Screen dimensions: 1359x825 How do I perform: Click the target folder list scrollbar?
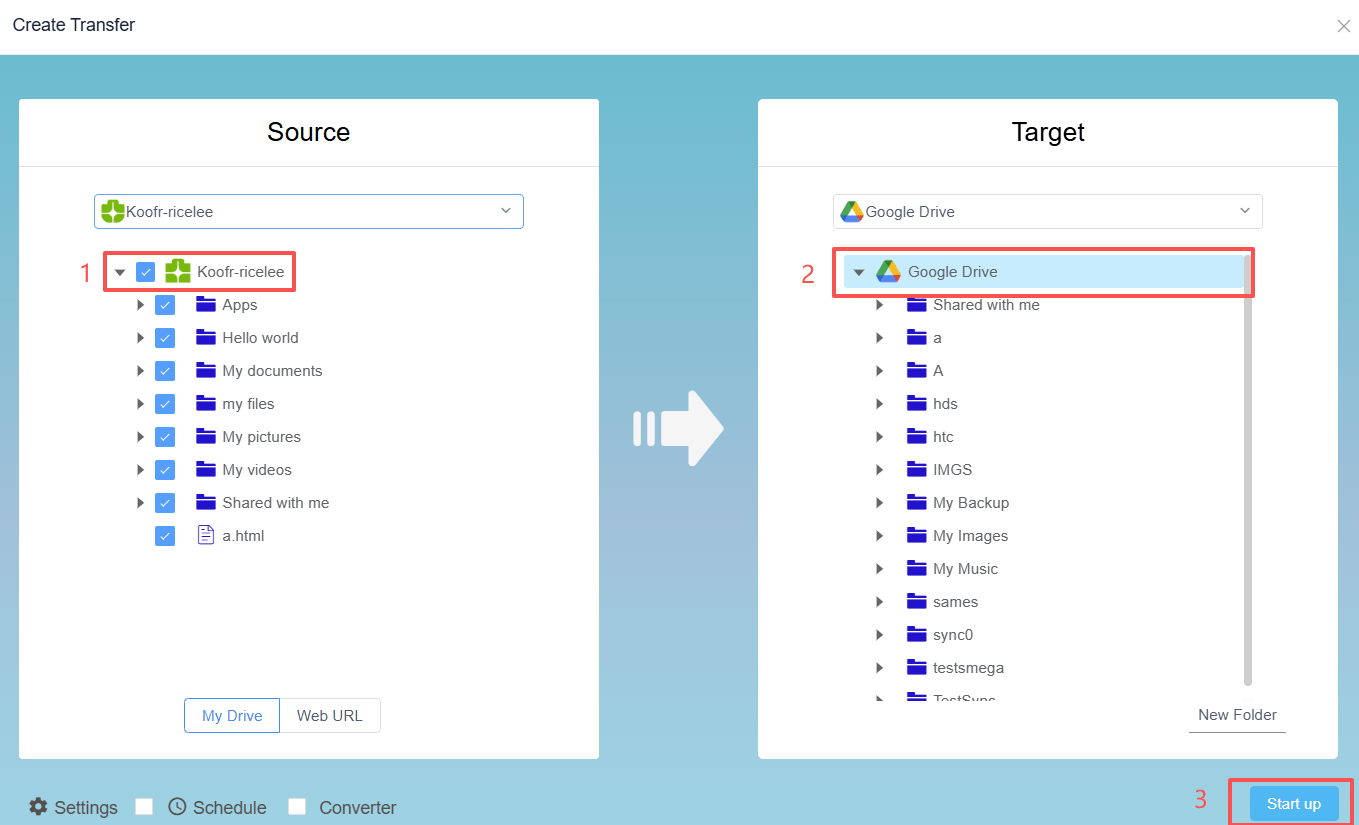tap(1247, 470)
